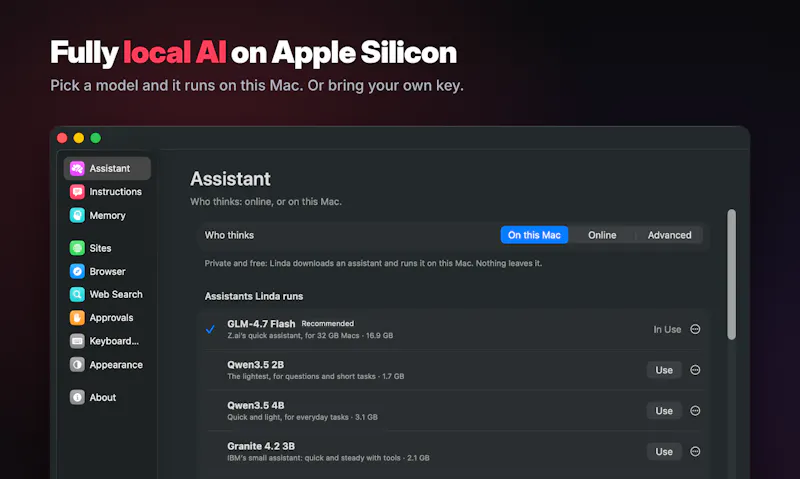Open the Sites sidebar icon
Viewport: 800px width, 479px height.
click(x=77, y=248)
